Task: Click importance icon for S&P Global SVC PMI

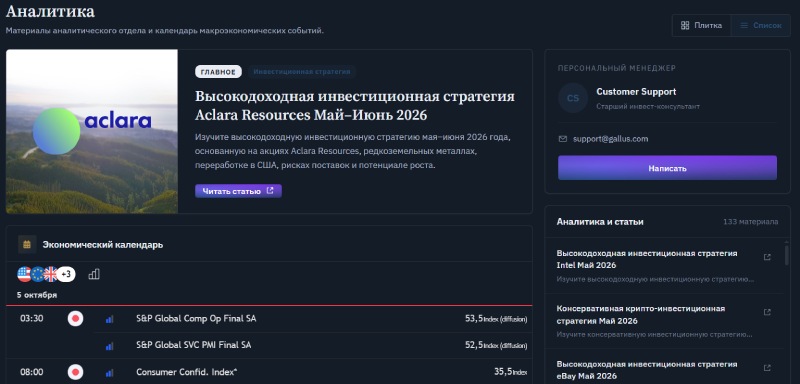Action: [x=109, y=346]
